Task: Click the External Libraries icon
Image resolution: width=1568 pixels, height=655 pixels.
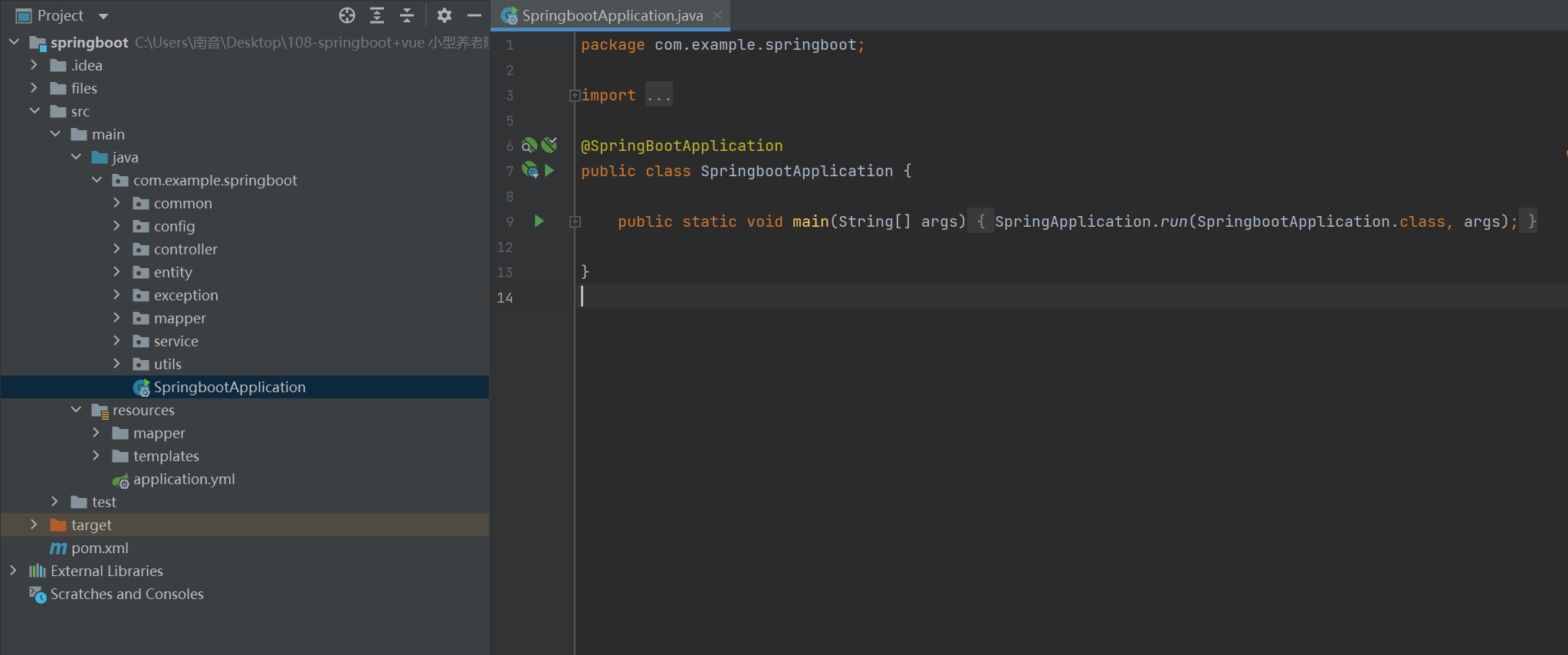Action: coord(38,571)
